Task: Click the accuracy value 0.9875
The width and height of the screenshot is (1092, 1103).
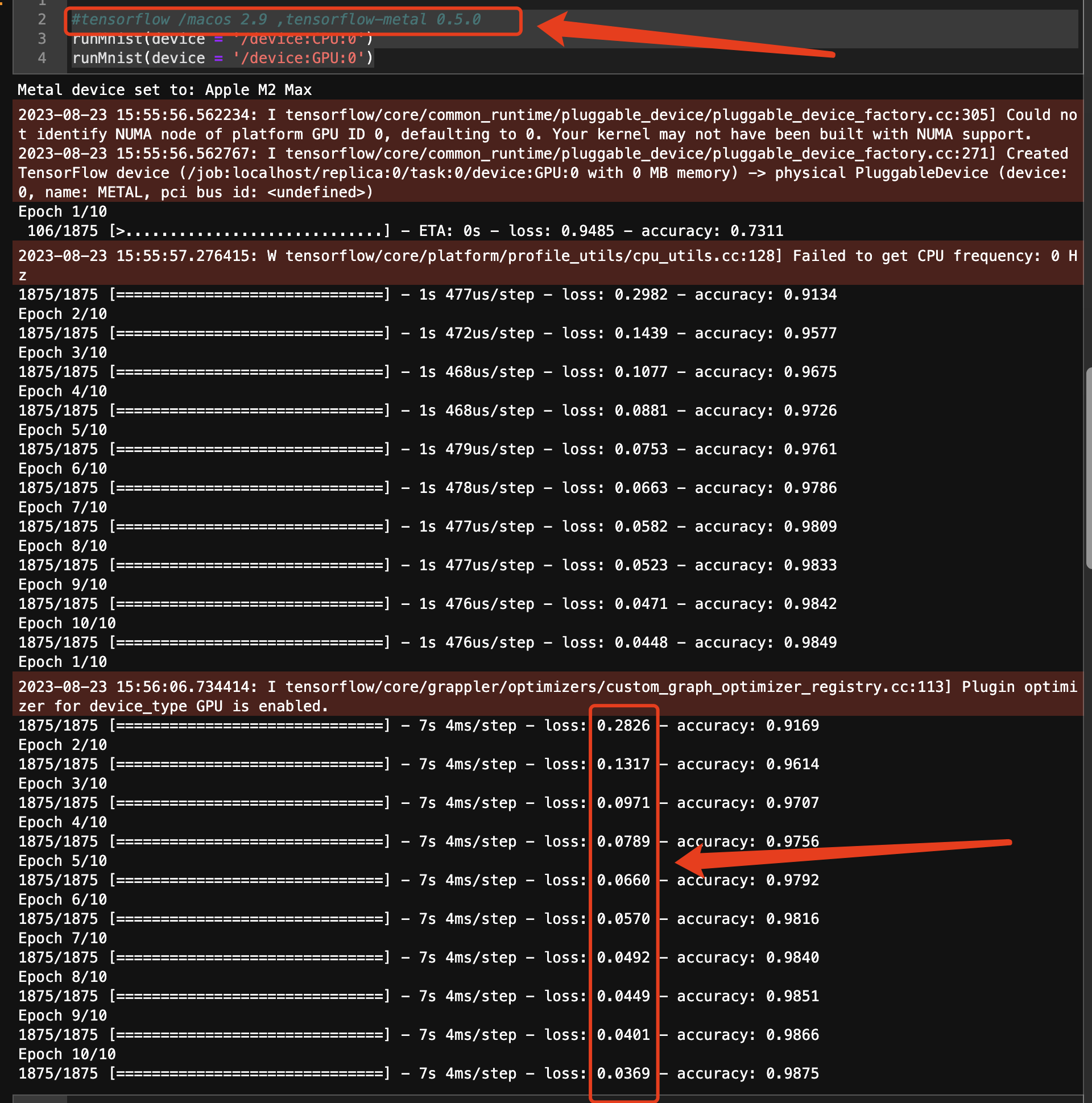Action: (792, 1073)
